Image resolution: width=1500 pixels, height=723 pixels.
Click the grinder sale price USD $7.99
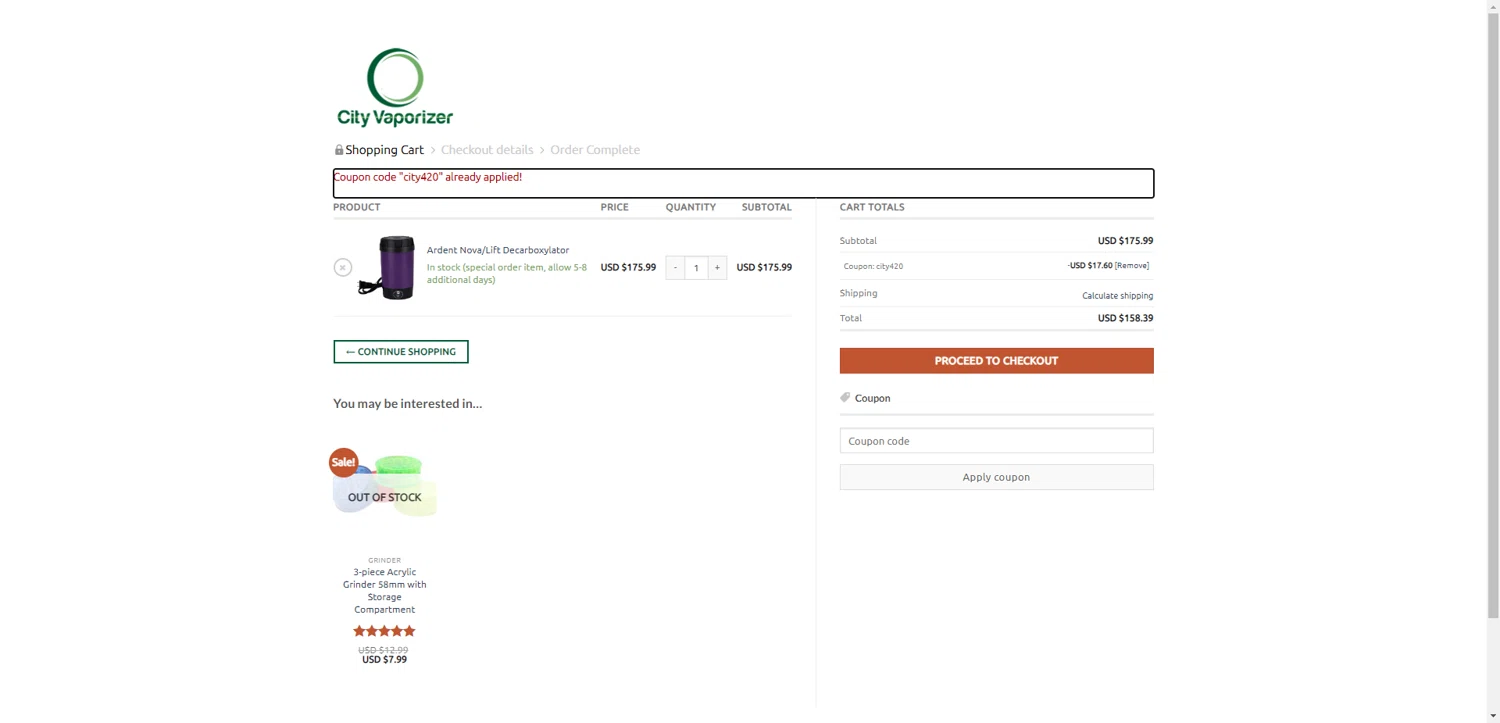click(384, 660)
